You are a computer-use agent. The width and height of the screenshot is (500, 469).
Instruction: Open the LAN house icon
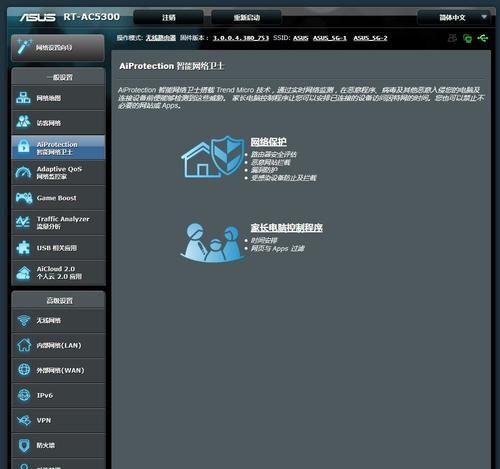pyautogui.click(x=24, y=345)
